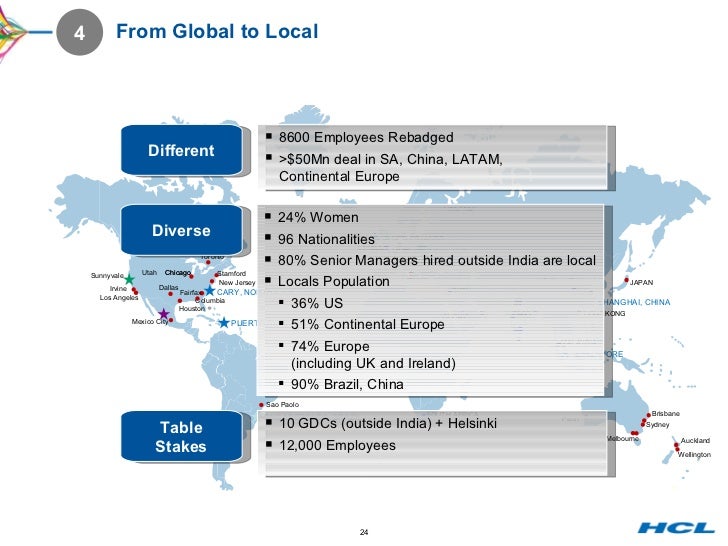The height and width of the screenshot is (546, 728).
Task: Click the HANGHAI, CHINA map label
Action: pyautogui.click(x=637, y=302)
